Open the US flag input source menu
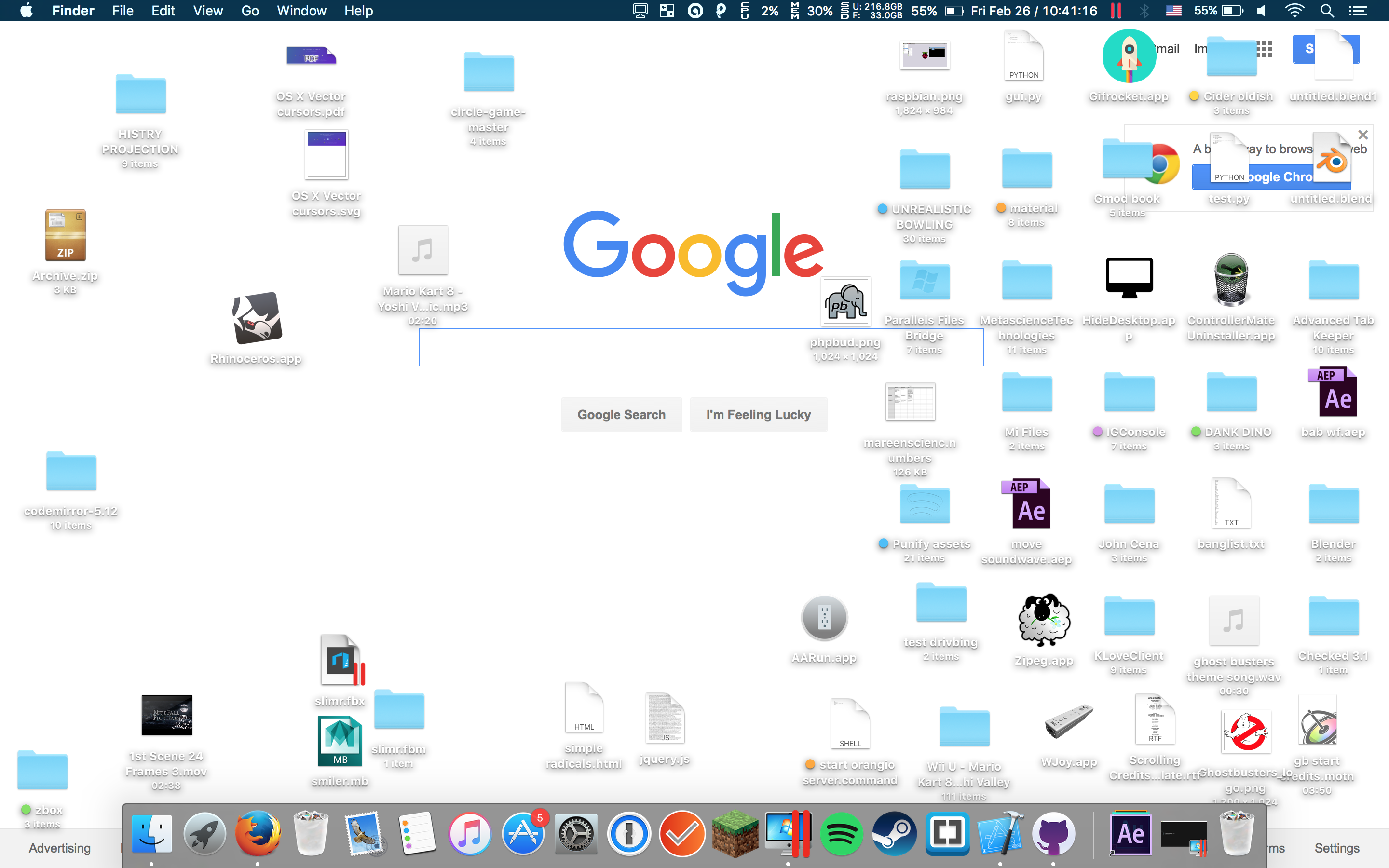The width and height of the screenshot is (1389, 868). 1173,11
